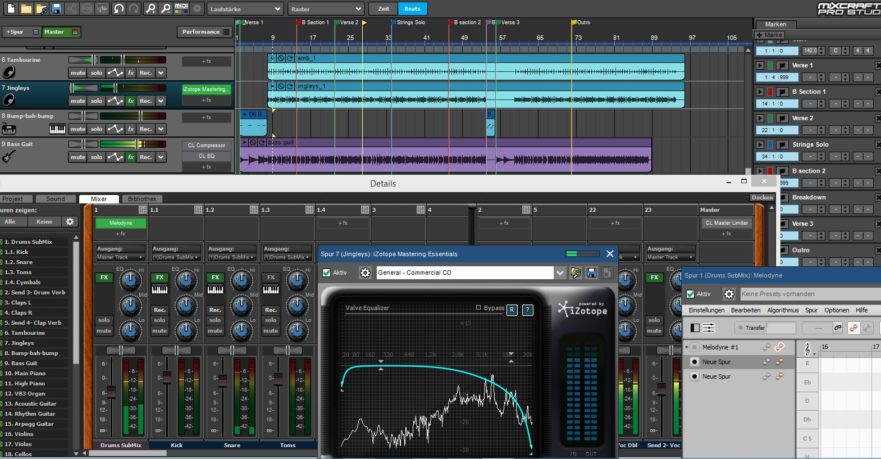
Task: Click the Bass Guit guitar track icon
Action: 9,157
